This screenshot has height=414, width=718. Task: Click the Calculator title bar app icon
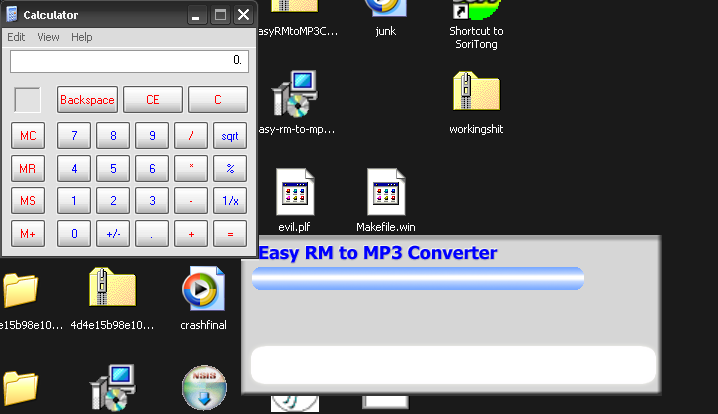pos(12,15)
